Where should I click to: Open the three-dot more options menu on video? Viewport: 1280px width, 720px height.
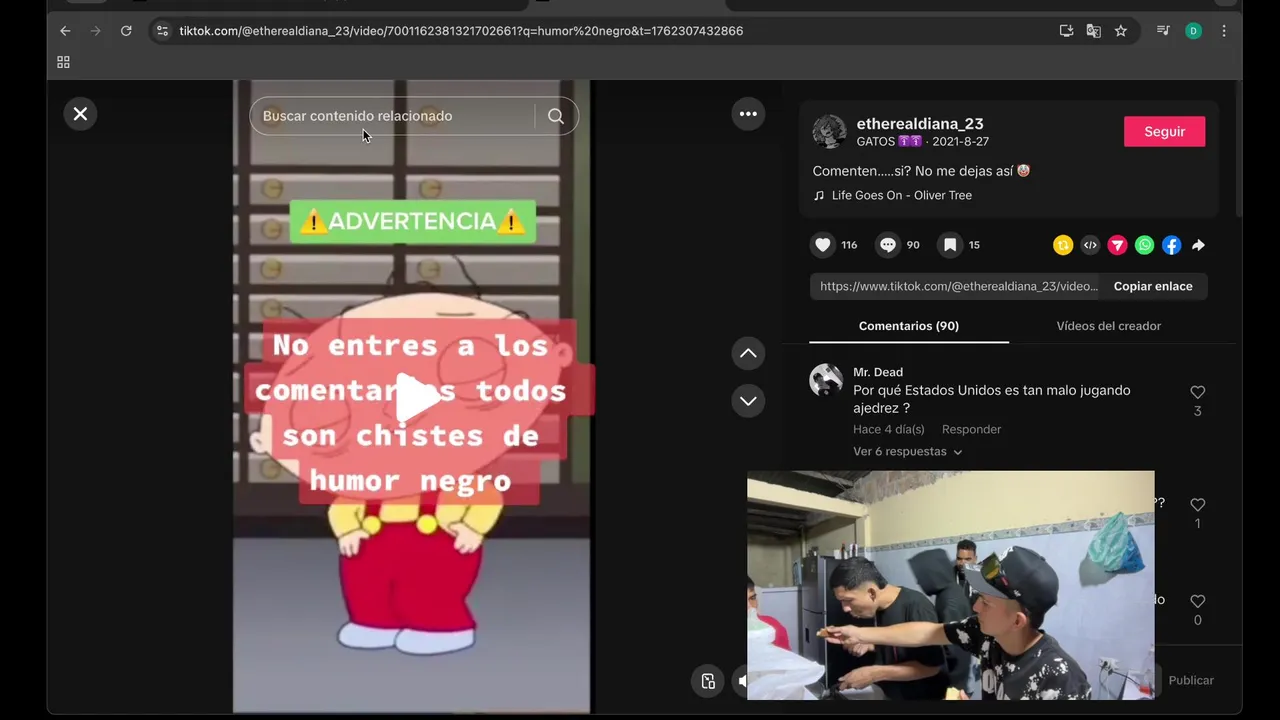(748, 114)
